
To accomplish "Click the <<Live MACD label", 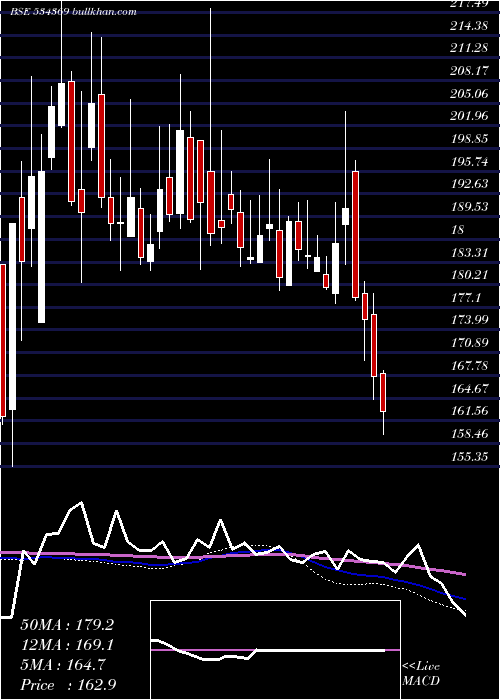I will coord(421,673).
